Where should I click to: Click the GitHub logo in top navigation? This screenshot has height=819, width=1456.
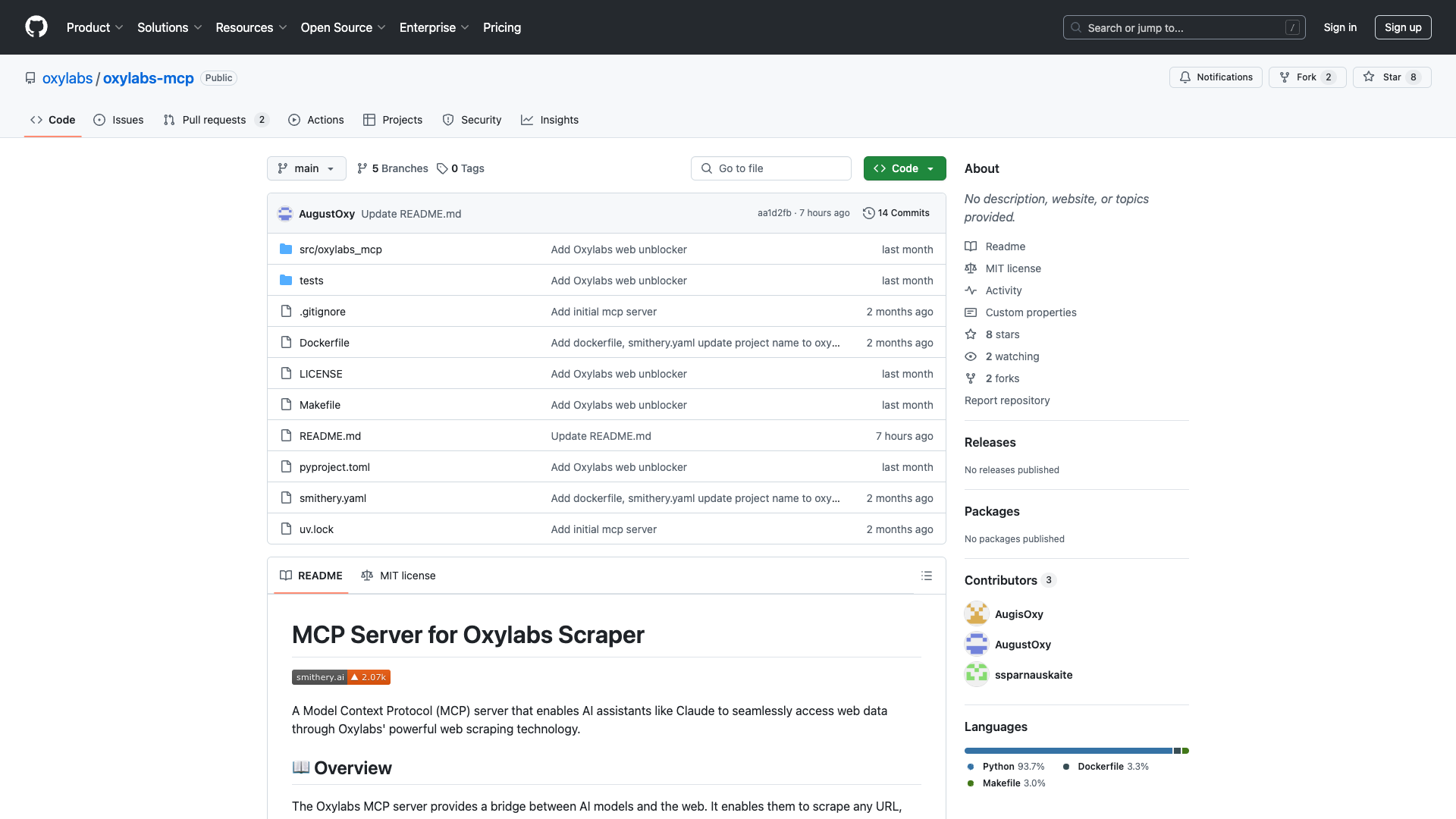[x=36, y=27]
